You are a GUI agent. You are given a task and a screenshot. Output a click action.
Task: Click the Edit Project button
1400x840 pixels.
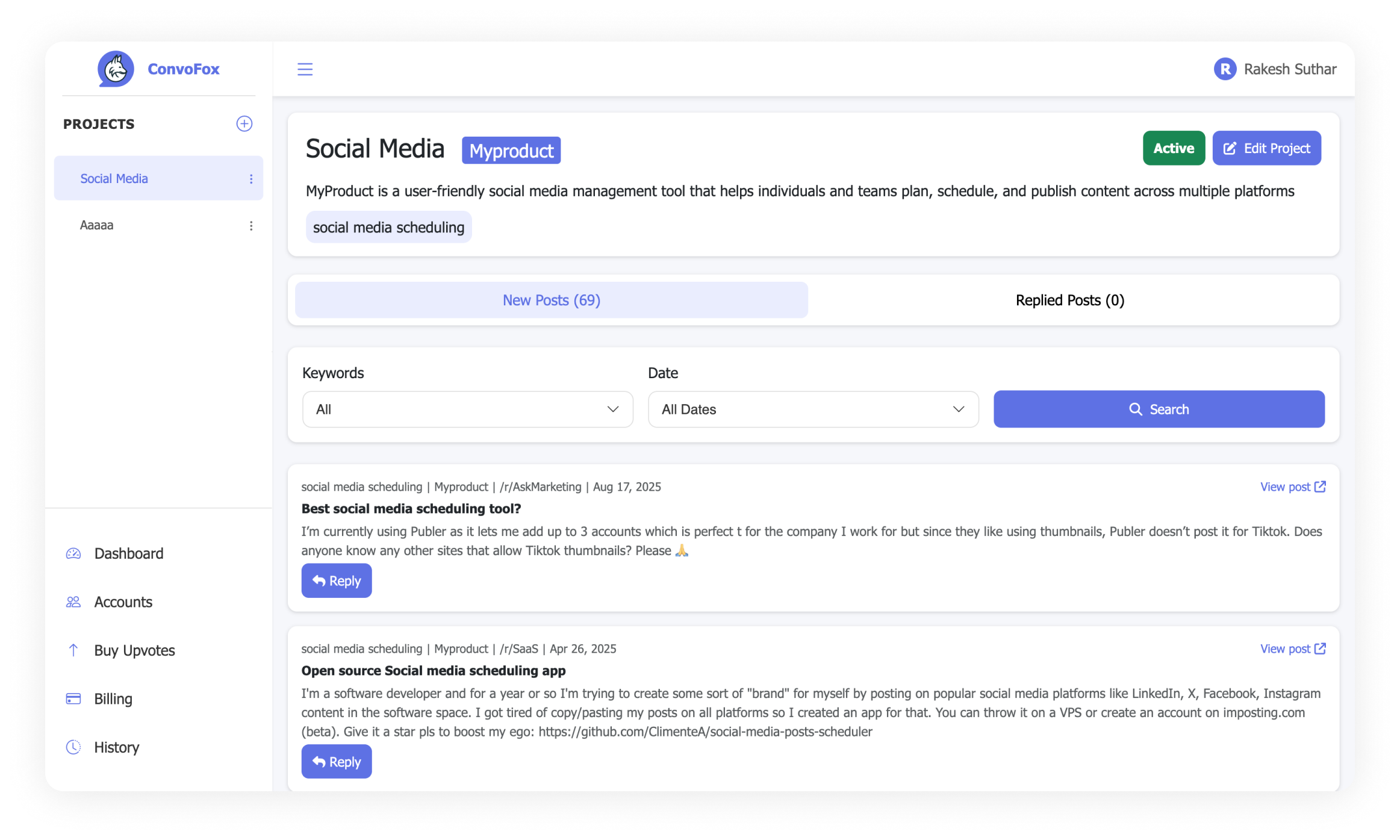(1266, 148)
